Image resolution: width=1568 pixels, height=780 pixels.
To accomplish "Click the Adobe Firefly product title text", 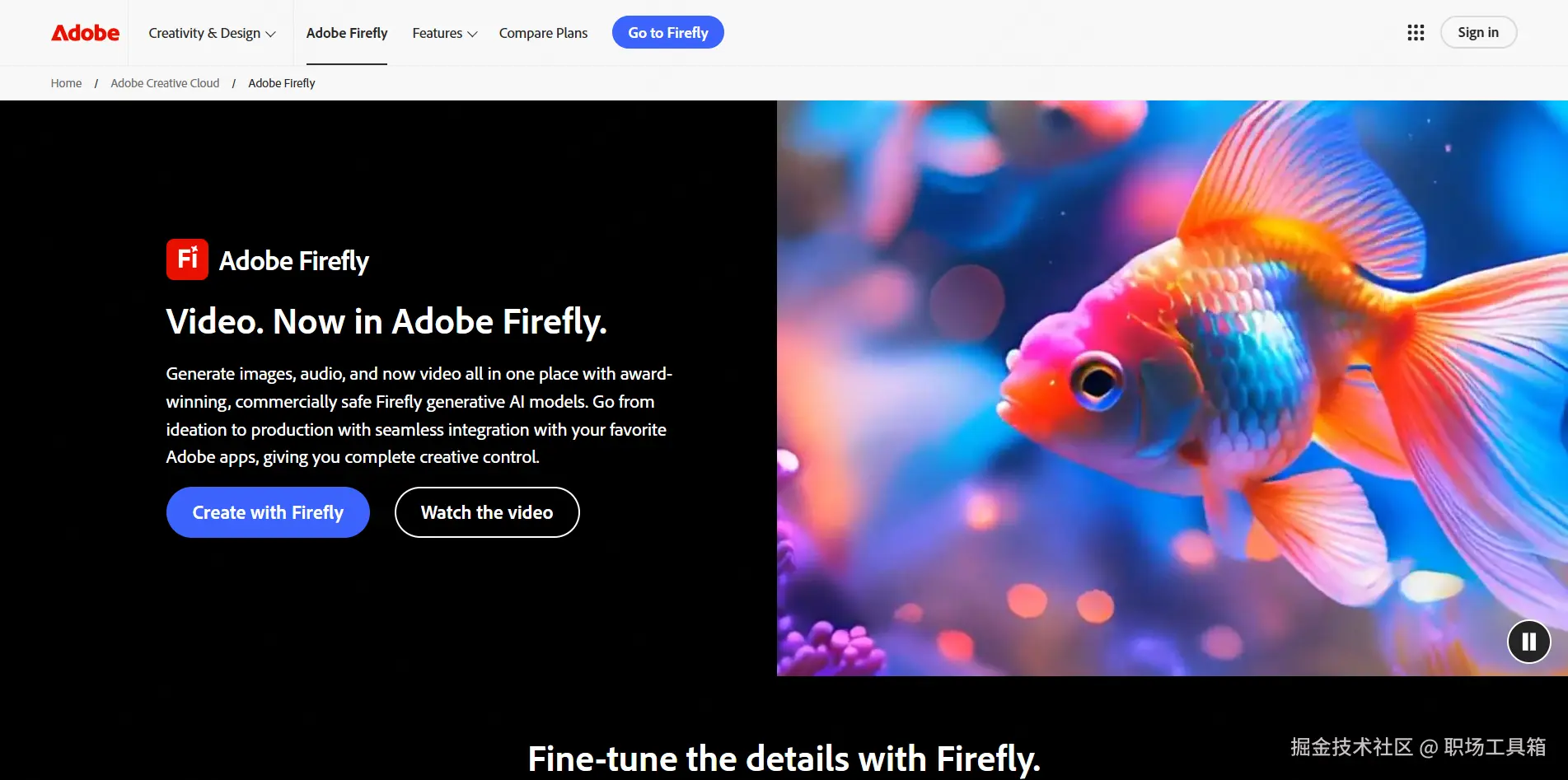I will [x=294, y=260].
